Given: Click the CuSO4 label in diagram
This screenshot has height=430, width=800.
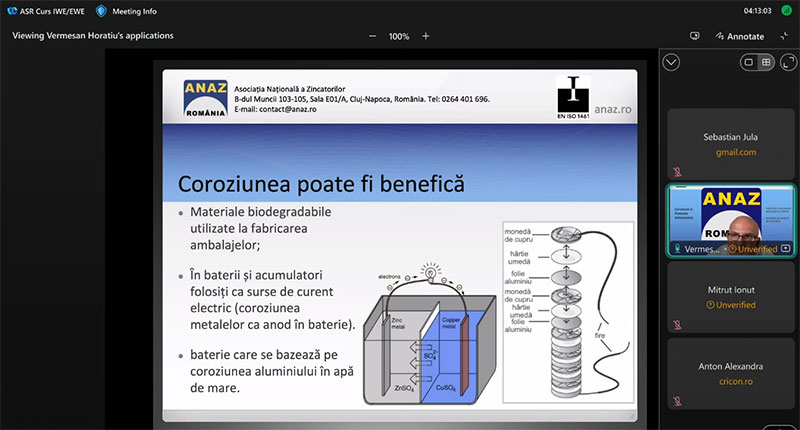Looking at the screenshot, I should (x=446, y=388).
